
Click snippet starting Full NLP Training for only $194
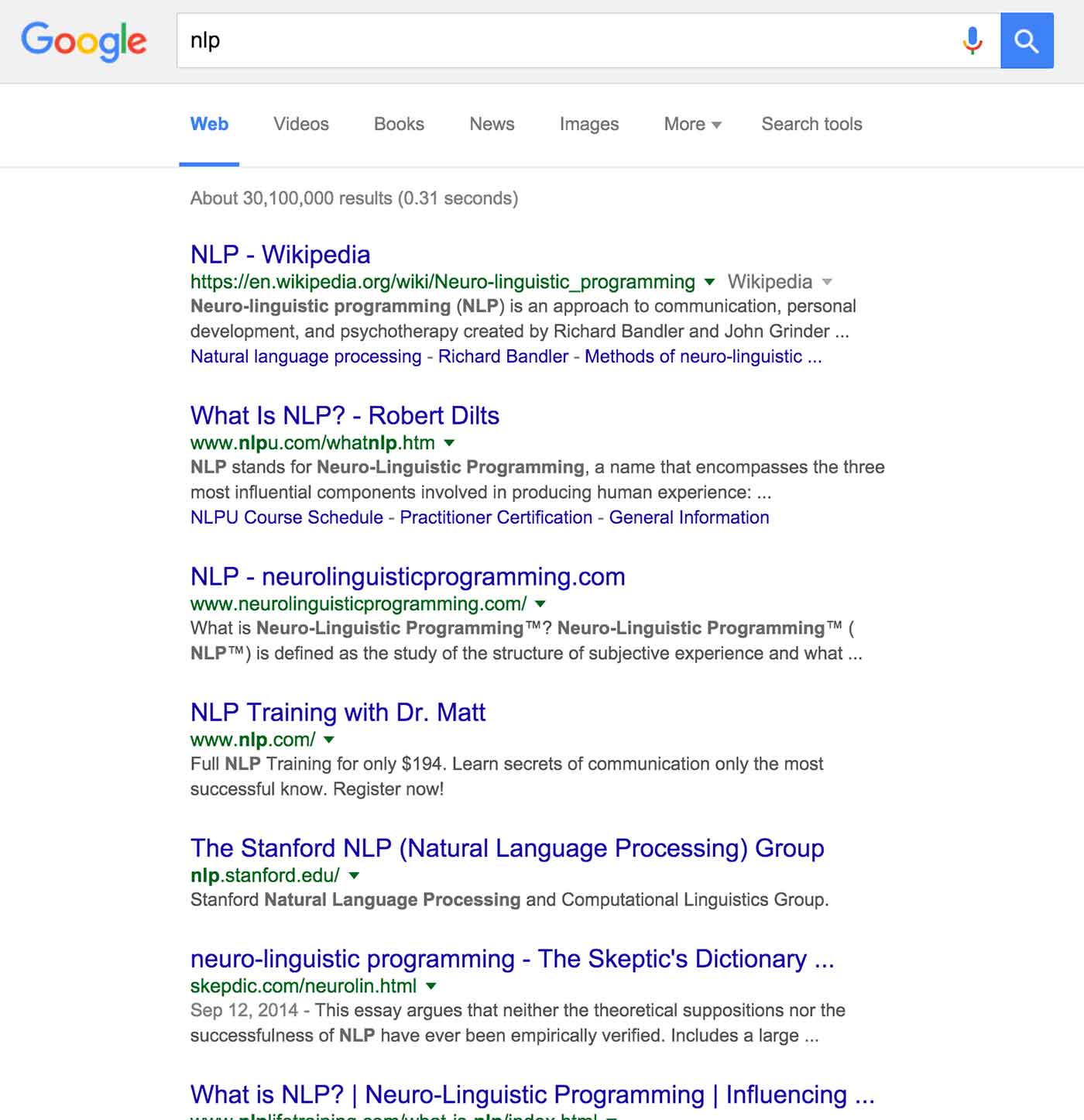coord(507,776)
